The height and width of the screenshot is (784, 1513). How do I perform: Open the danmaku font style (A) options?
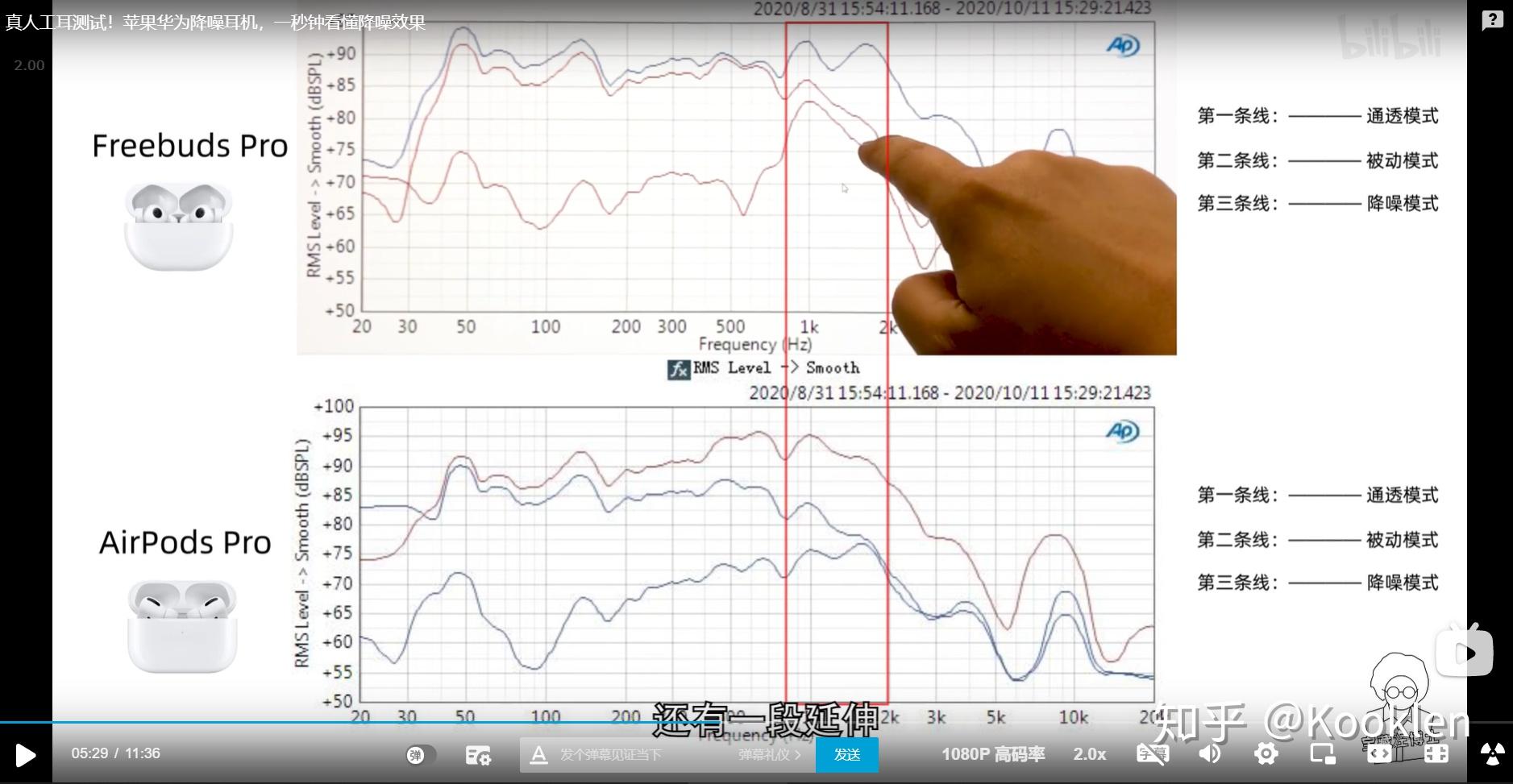tap(538, 755)
